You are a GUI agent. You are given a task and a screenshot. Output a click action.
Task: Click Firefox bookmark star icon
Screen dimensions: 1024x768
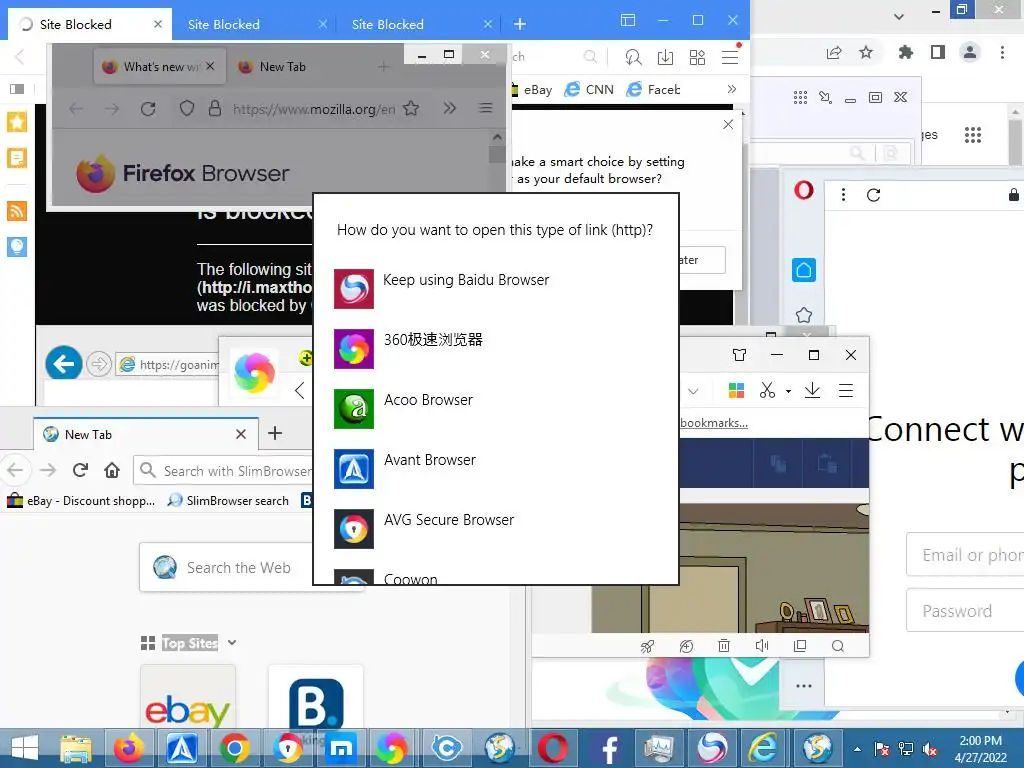[x=411, y=108]
